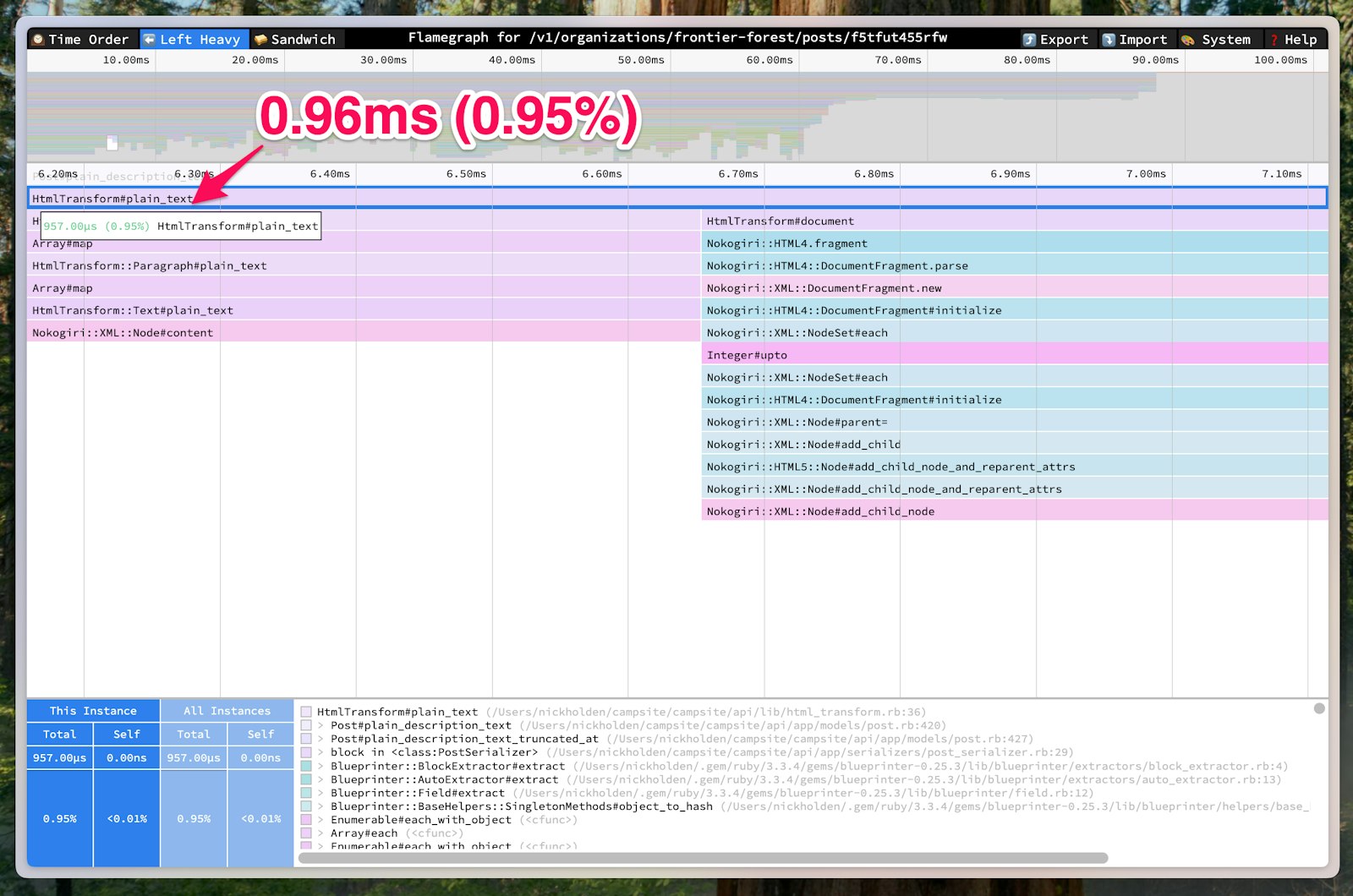Click the sandwich emoji on the Sandwich tab

262,38
